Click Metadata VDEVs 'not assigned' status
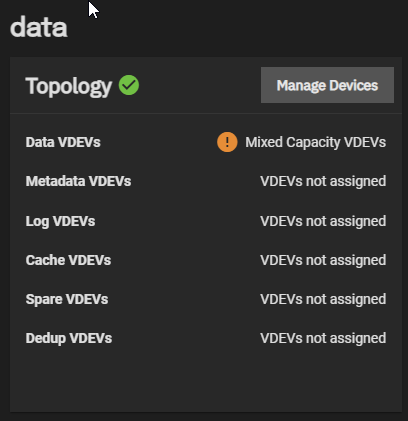The height and width of the screenshot is (421, 408). (x=323, y=182)
